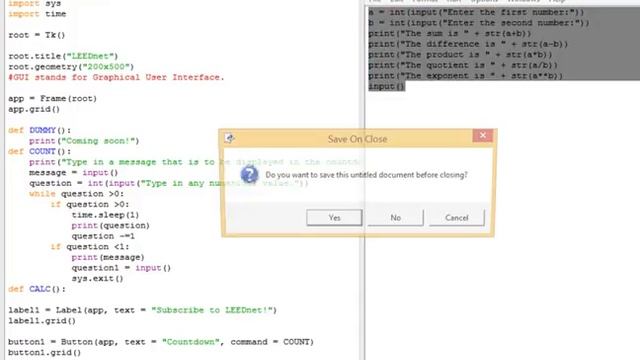The image size is (640, 360).
Task: Click the 'import sys' line in left editor
Action: coord(35,4)
